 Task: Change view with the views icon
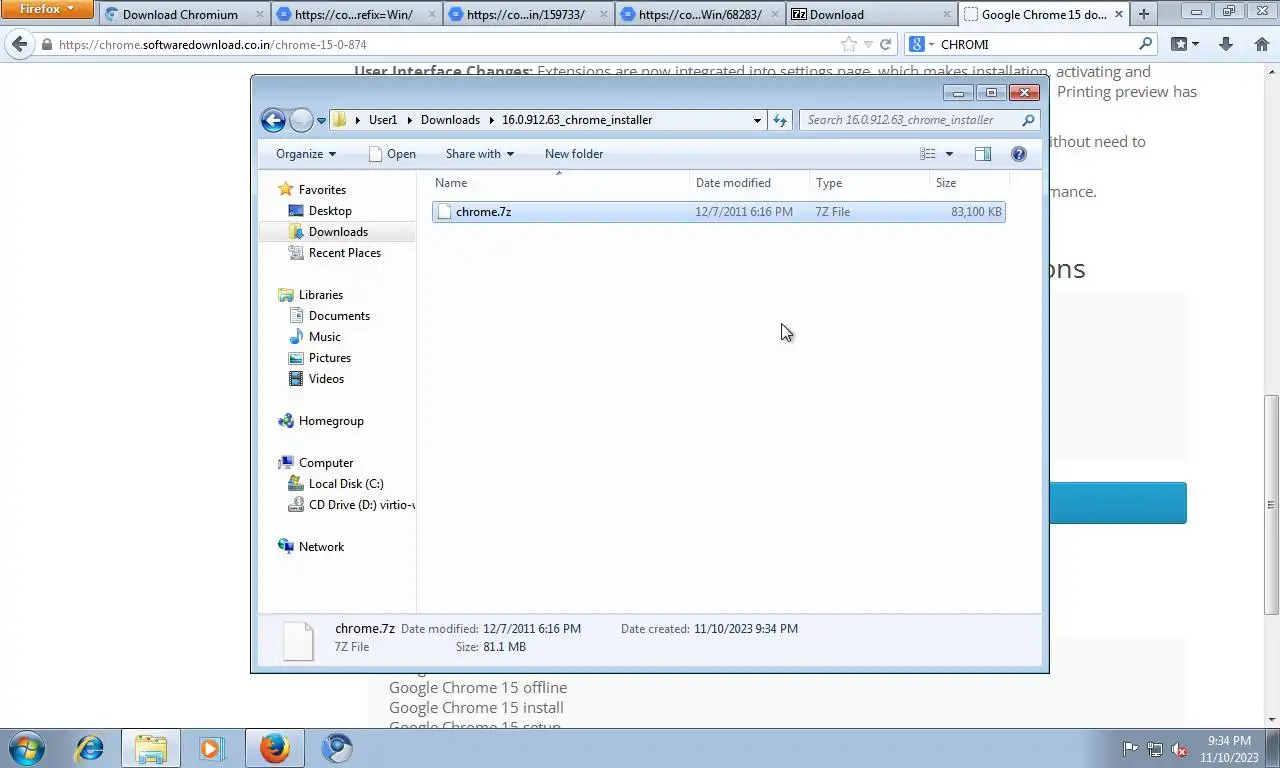928,154
